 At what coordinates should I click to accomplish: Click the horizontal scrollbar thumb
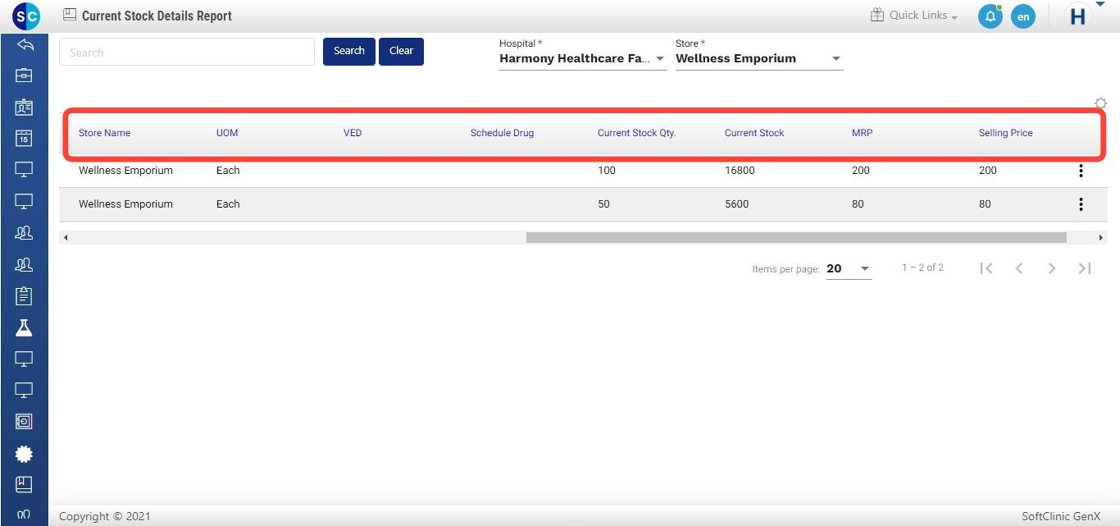(x=796, y=237)
